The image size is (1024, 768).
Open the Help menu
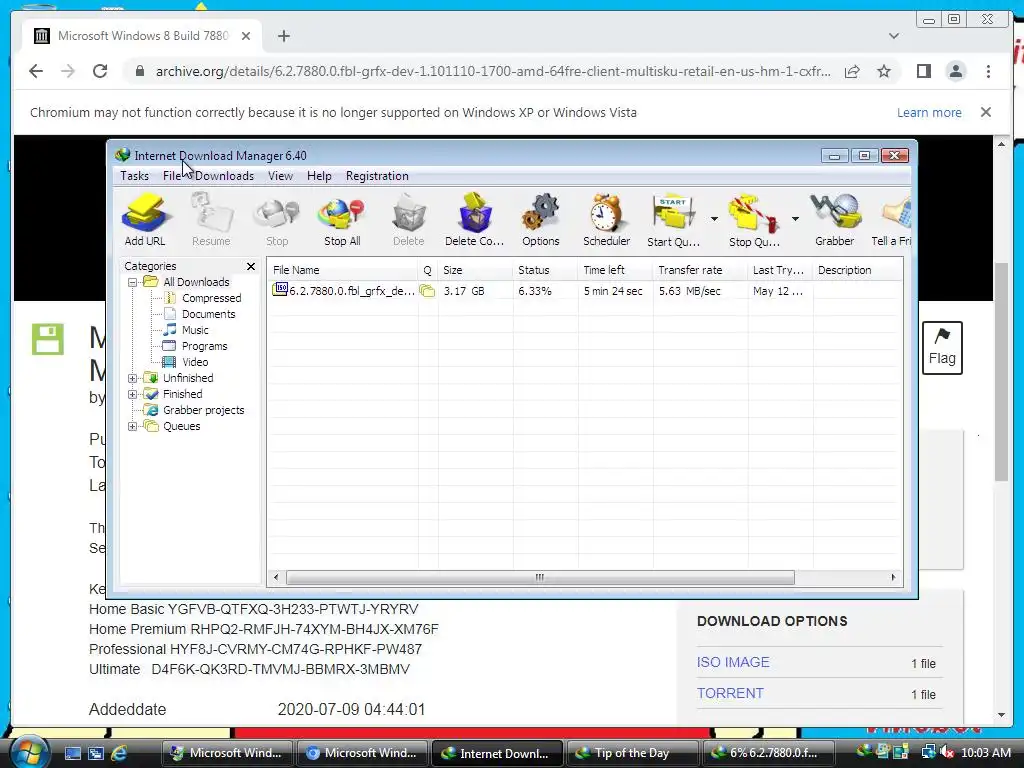[319, 176]
